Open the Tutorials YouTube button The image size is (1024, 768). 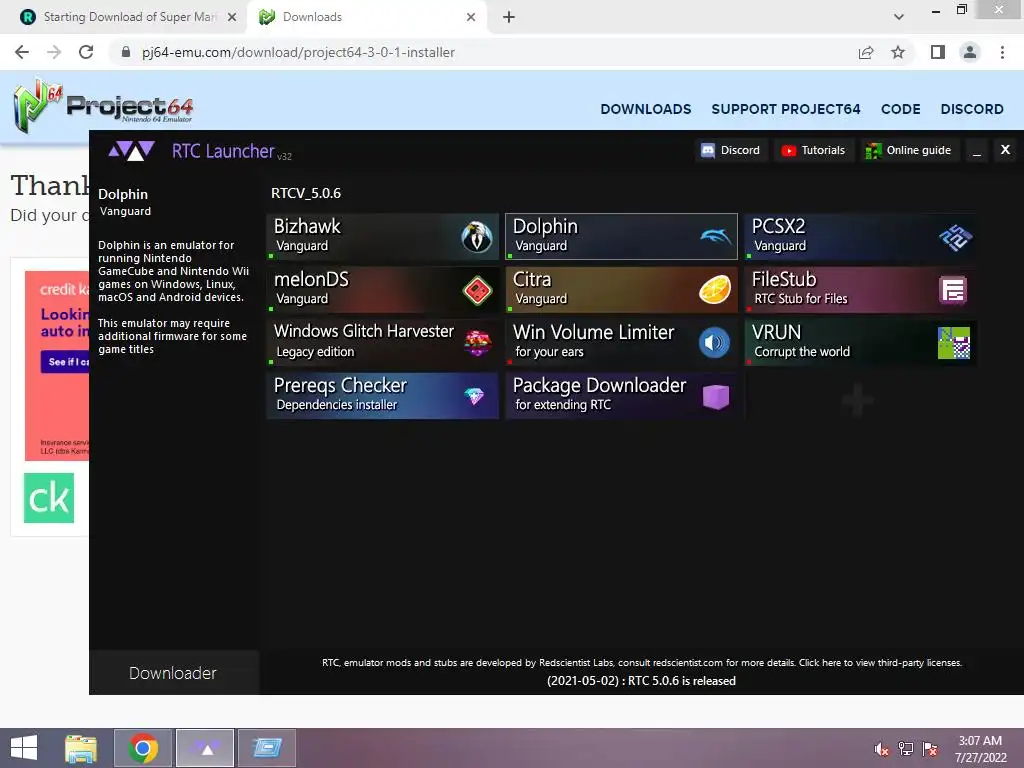(813, 150)
